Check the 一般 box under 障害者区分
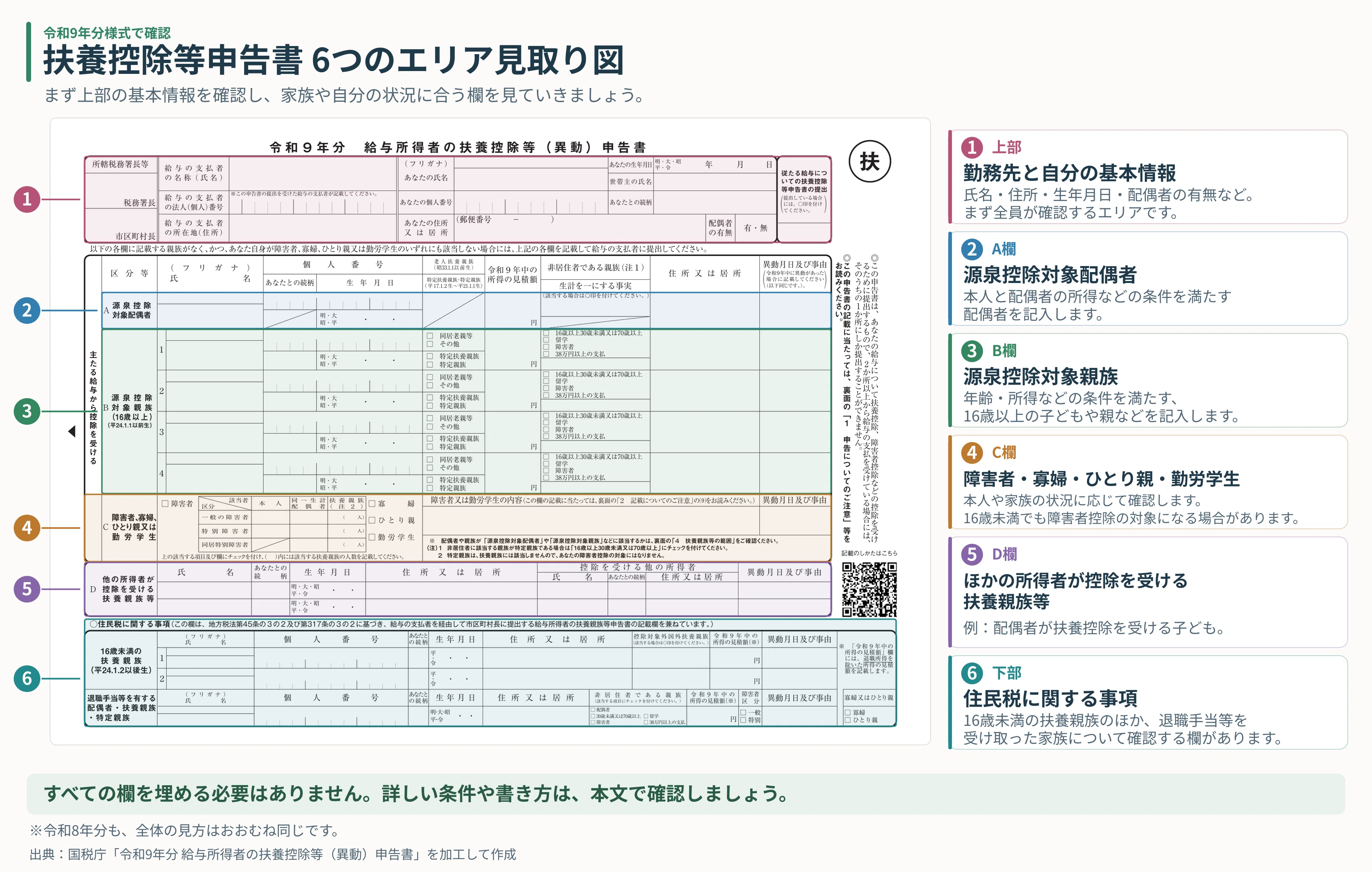Image resolution: width=1372 pixels, height=872 pixels. tap(743, 713)
